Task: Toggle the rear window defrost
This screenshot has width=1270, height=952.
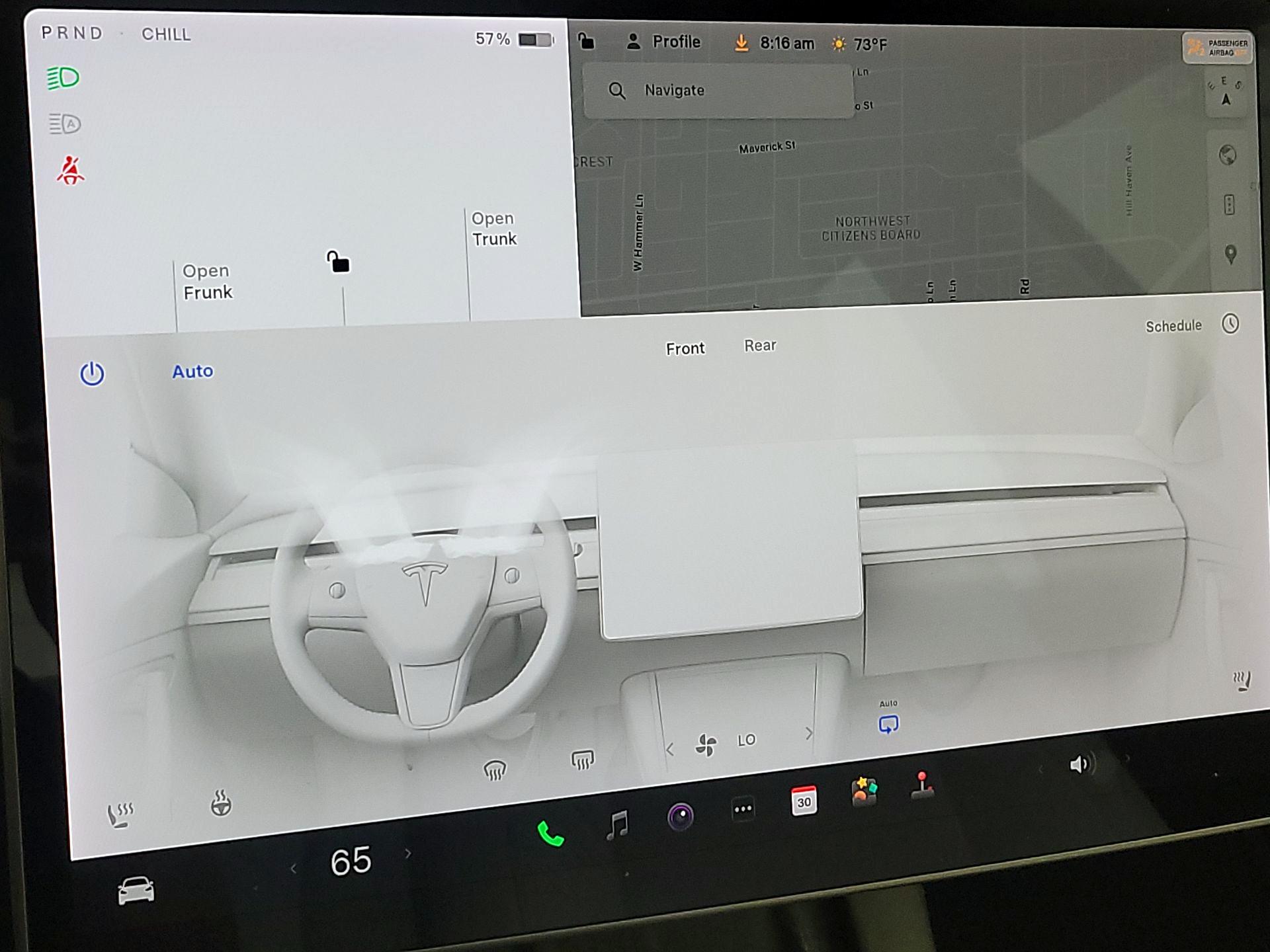Action: tap(583, 760)
